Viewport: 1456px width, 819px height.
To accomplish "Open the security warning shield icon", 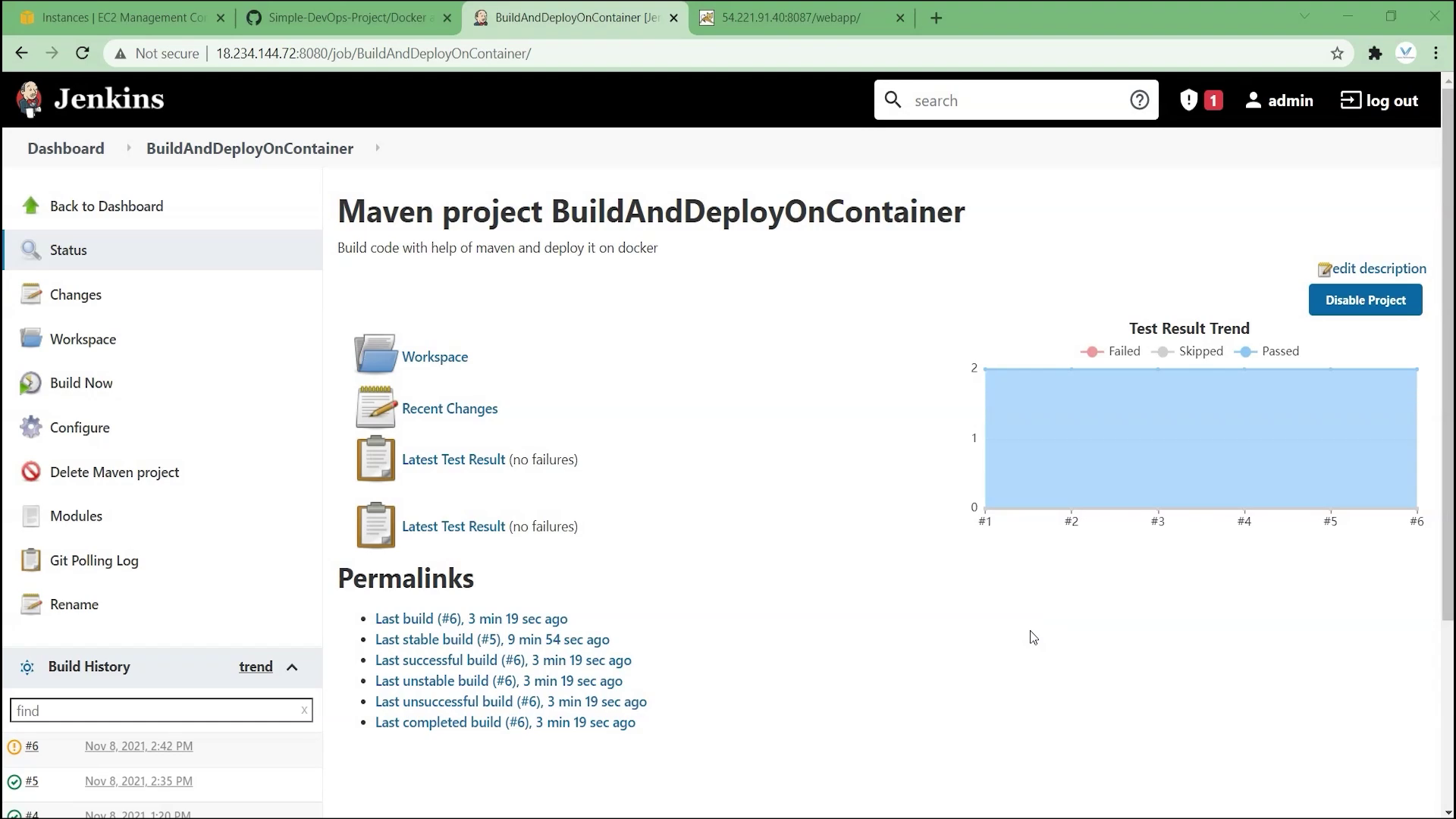I will tap(1188, 100).
